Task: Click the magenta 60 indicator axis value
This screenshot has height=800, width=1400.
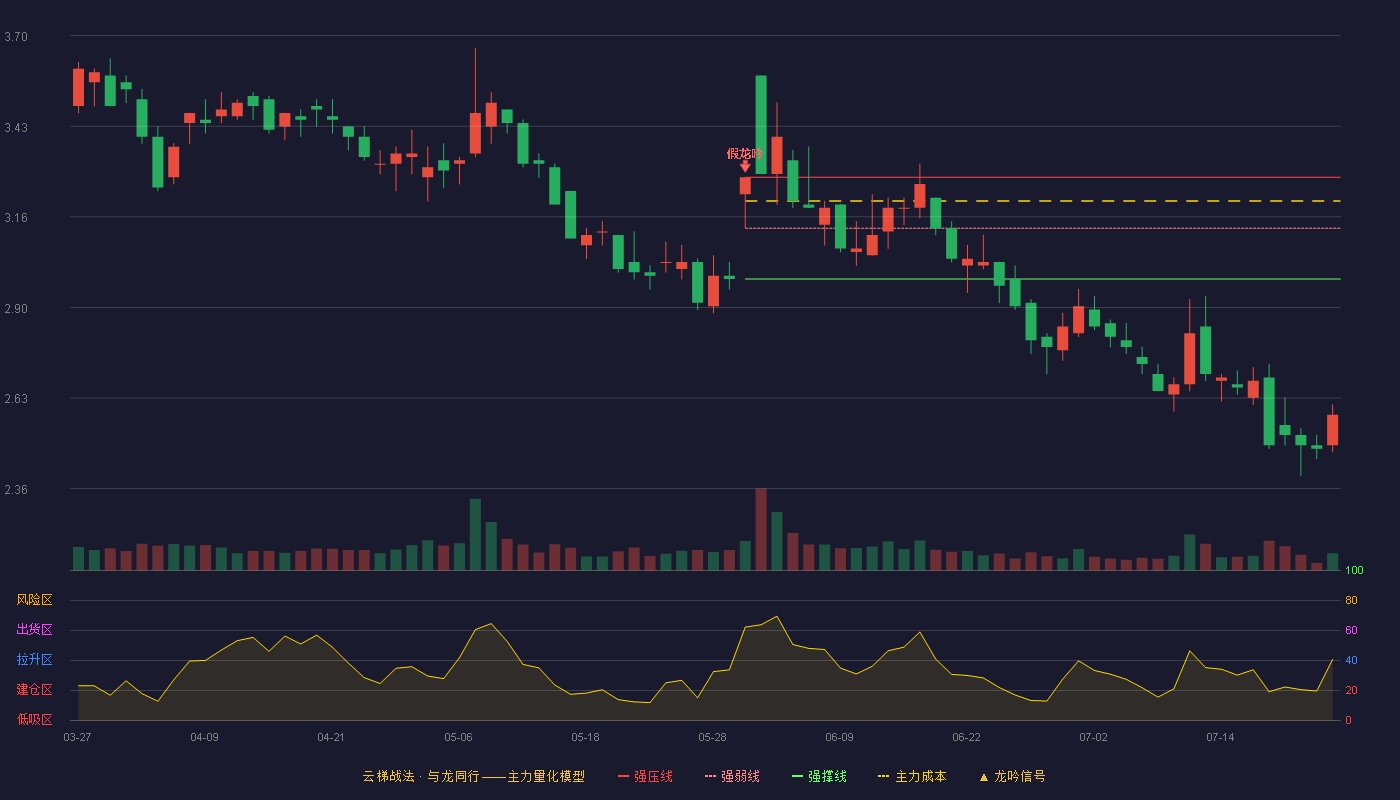Action: 1351,630
